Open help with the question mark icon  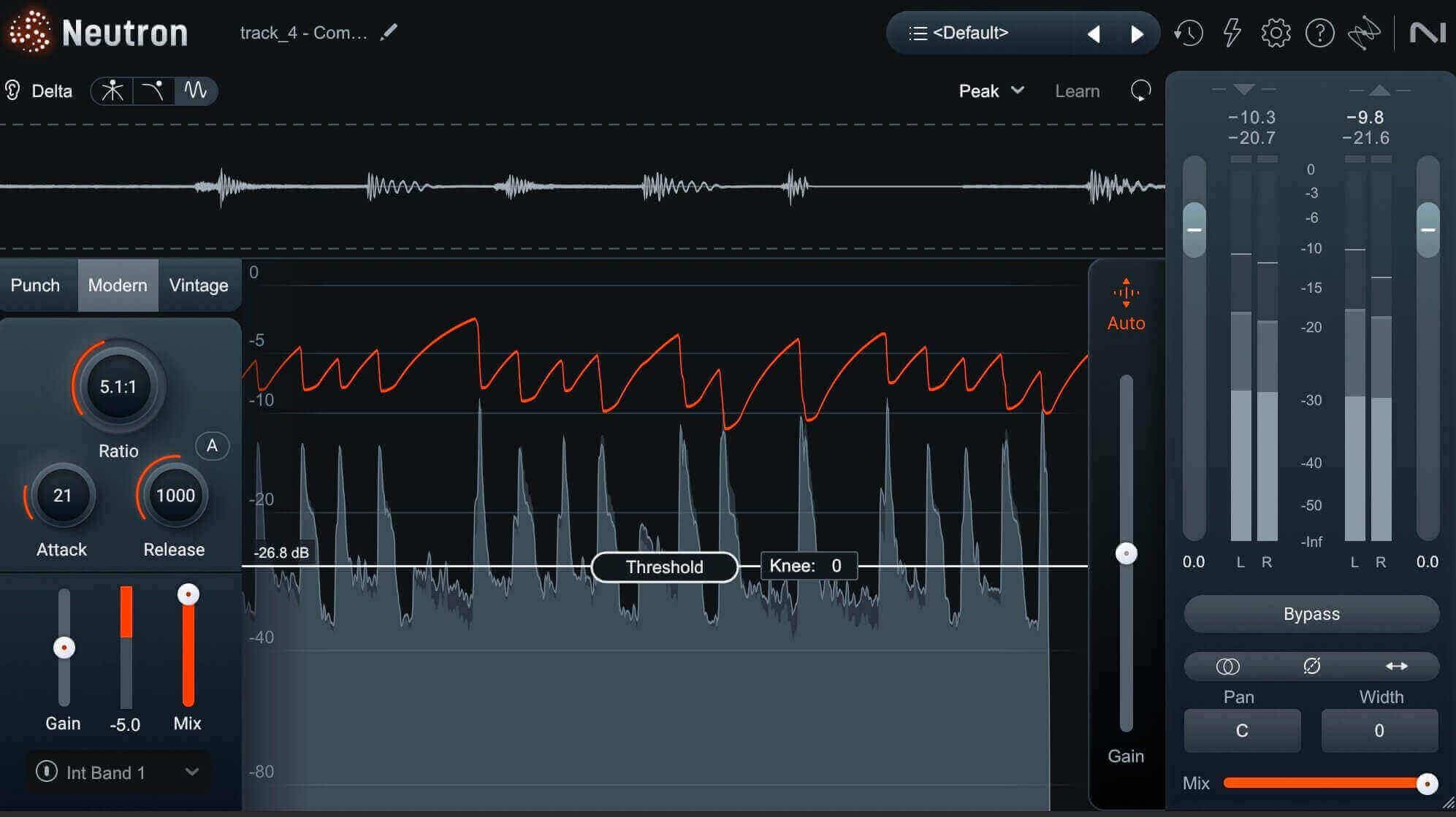[1319, 34]
